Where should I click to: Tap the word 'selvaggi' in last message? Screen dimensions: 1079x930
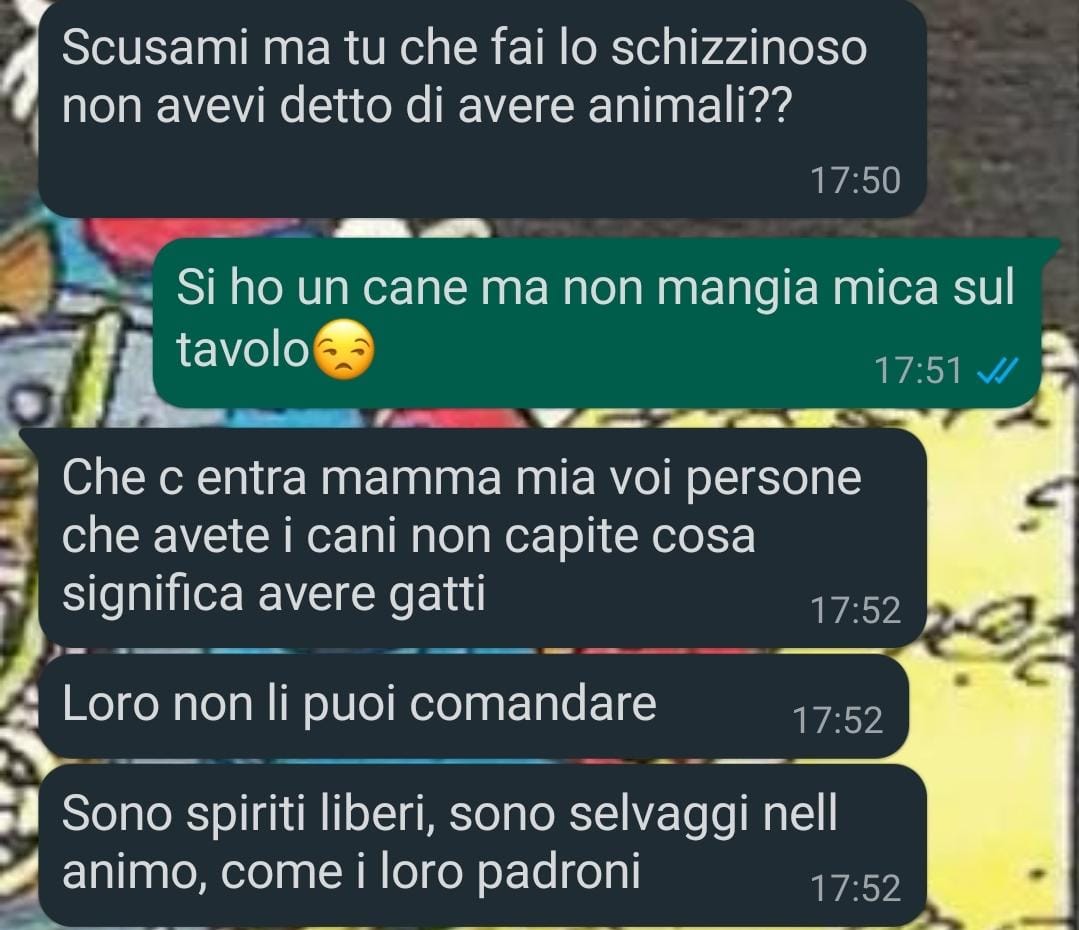point(660,814)
